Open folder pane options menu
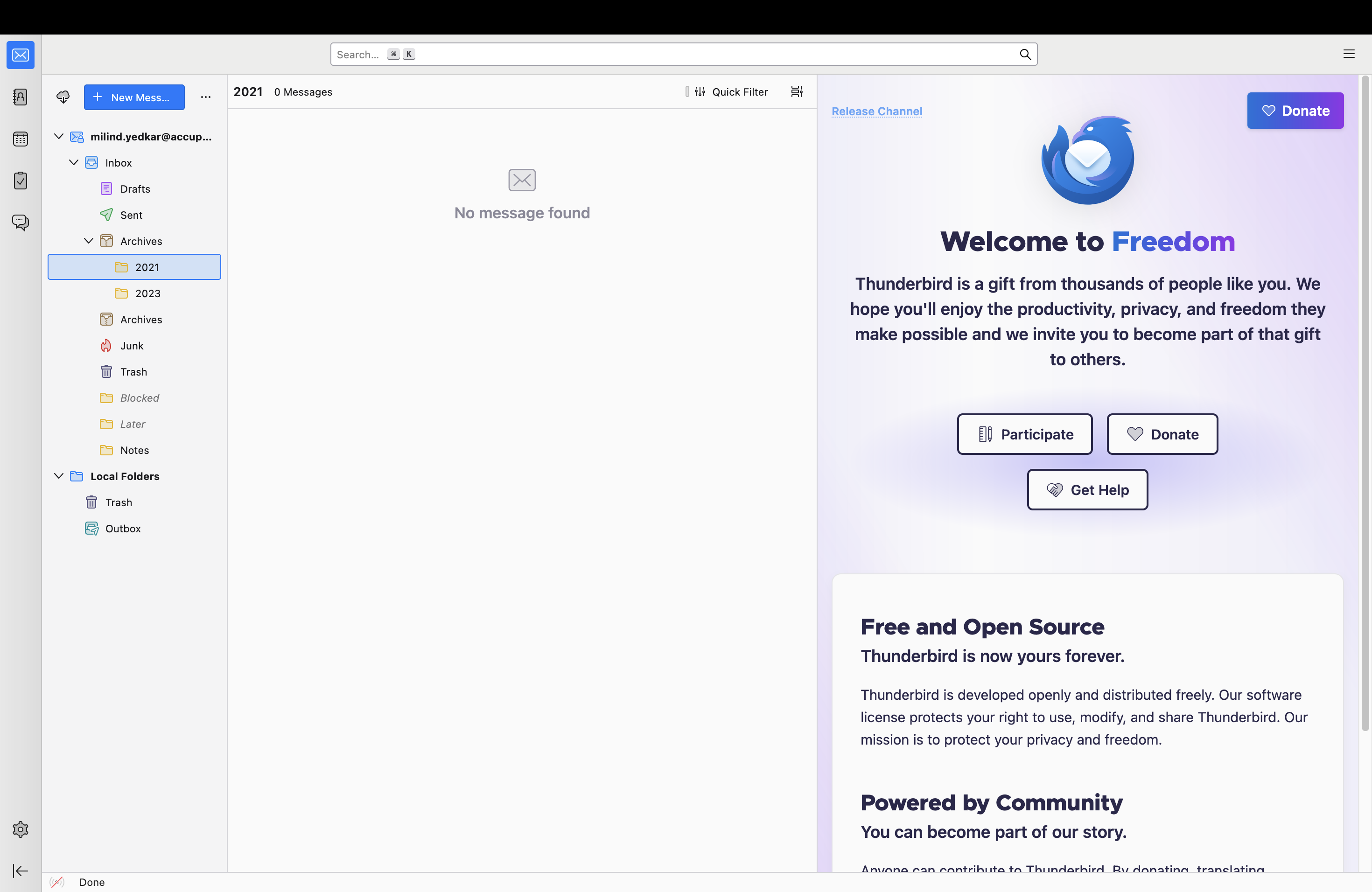 click(206, 97)
